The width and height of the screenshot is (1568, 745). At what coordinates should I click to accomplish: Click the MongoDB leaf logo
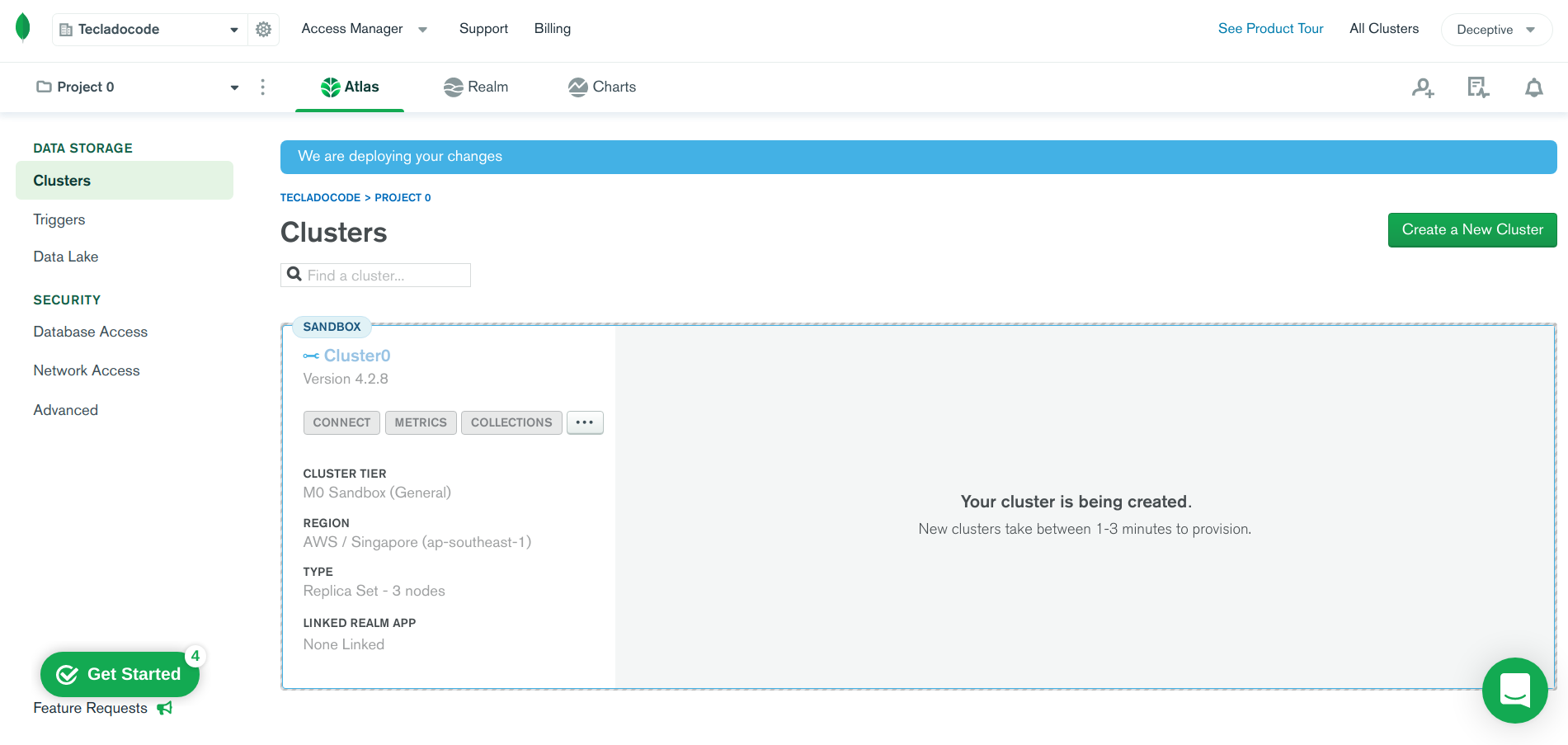tap(23, 28)
